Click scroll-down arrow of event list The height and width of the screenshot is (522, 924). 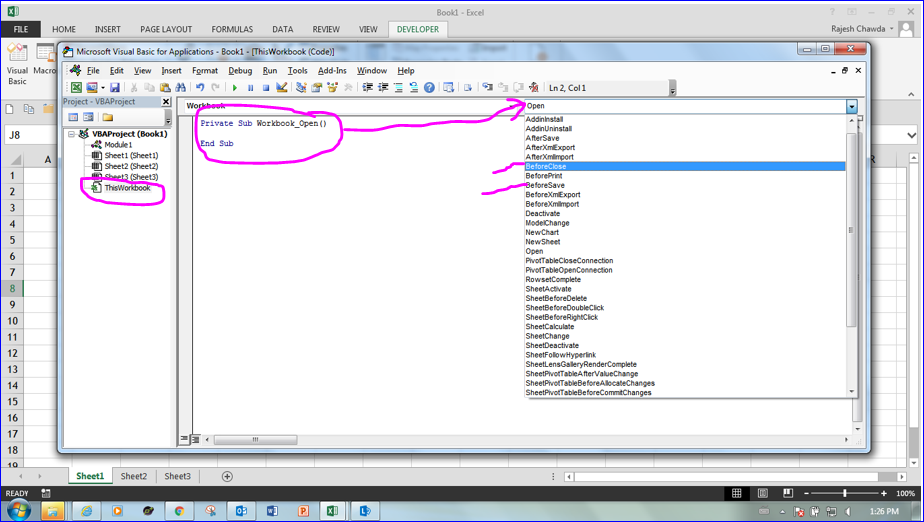click(852, 392)
